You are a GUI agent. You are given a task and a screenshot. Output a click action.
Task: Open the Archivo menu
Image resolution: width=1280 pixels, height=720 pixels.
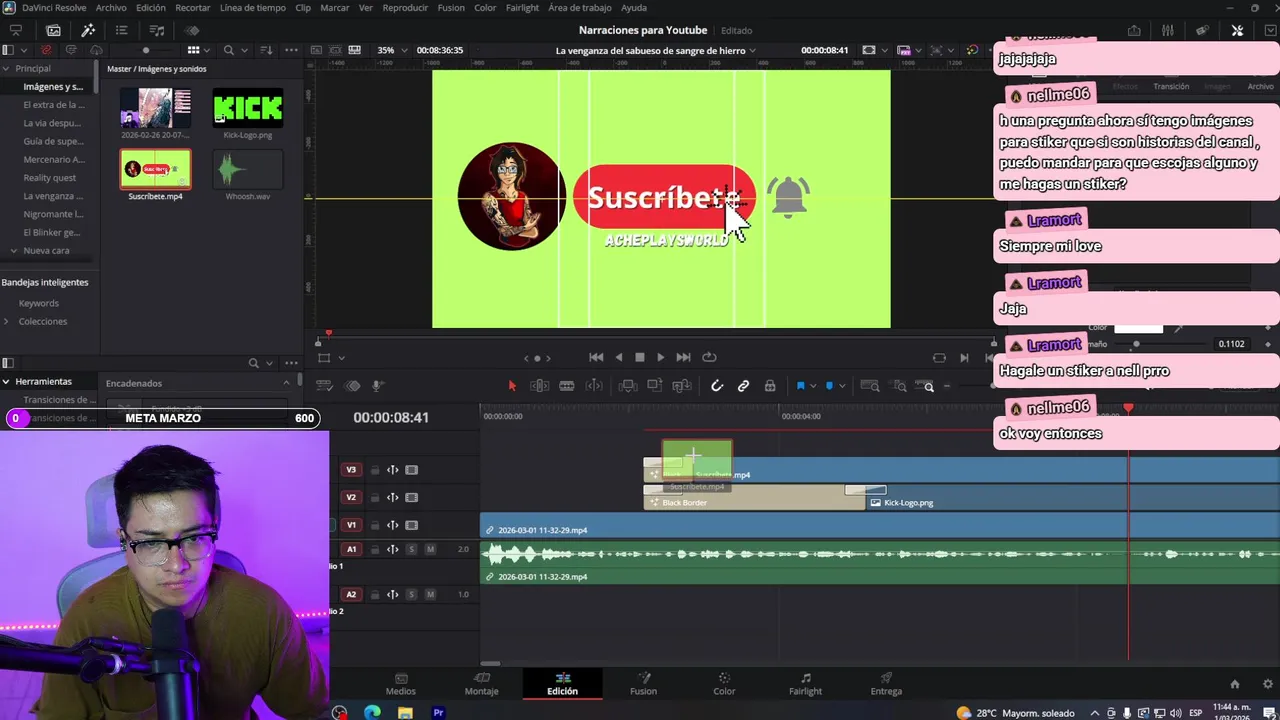pyautogui.click(x=111, y=7)
